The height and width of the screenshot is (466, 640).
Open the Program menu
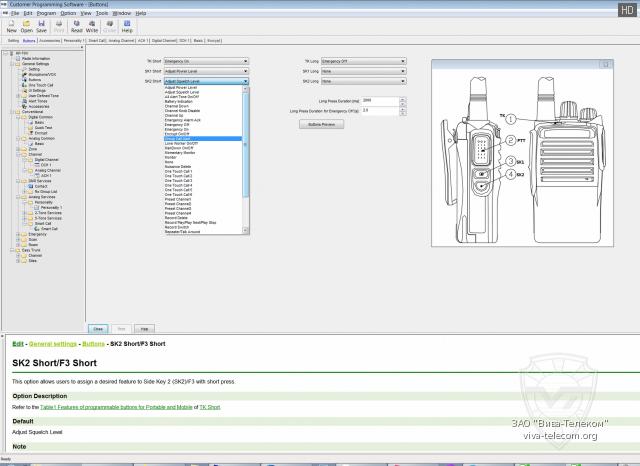click(45, 13)
